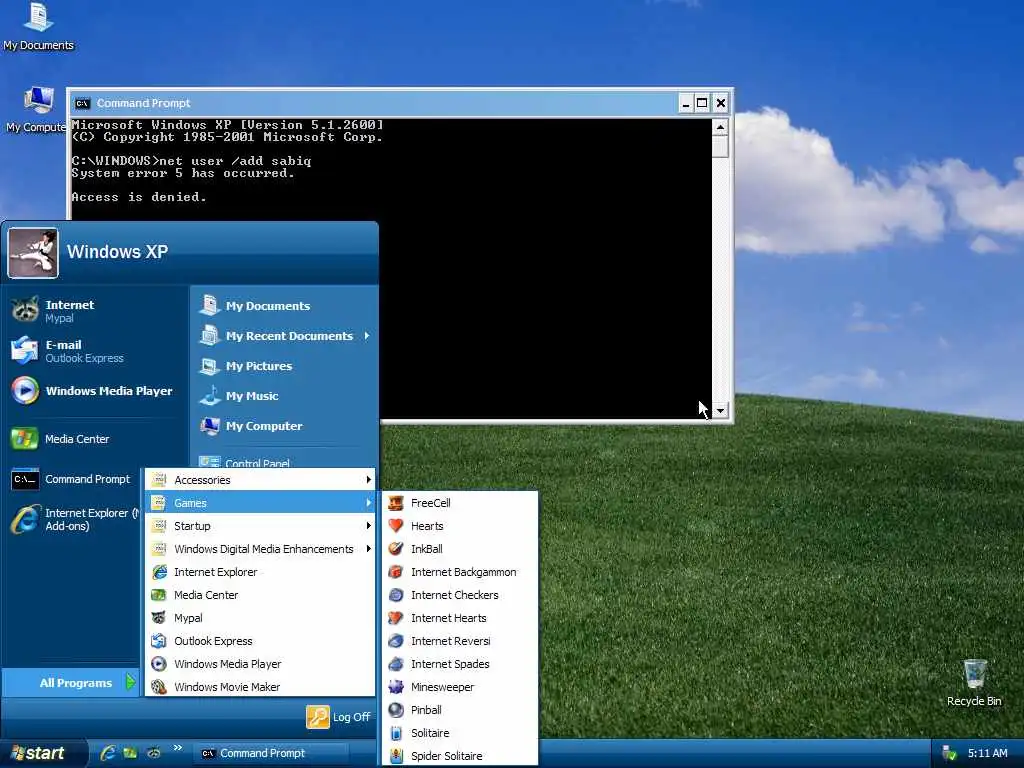Open My Computer from Start menu

[x=285, y=426]
